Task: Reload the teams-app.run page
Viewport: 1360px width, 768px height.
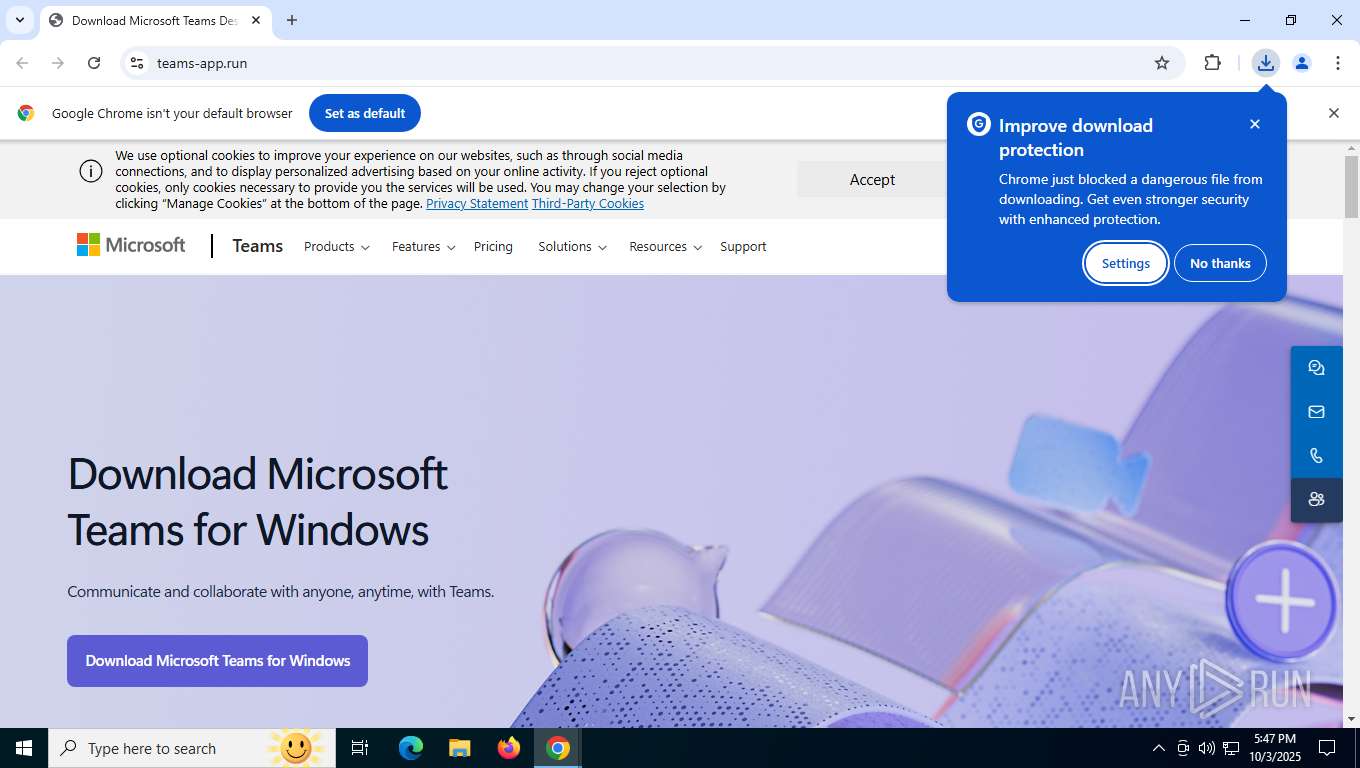Action: pos(94,63)
